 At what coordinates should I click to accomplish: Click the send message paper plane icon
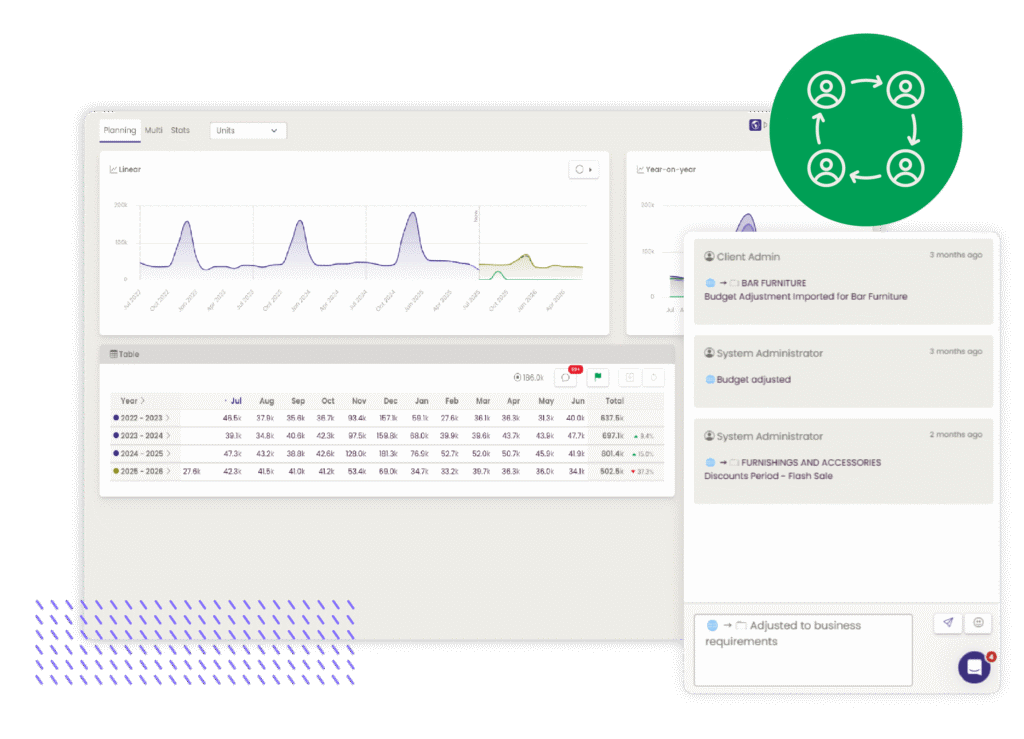tap(947, 623)
